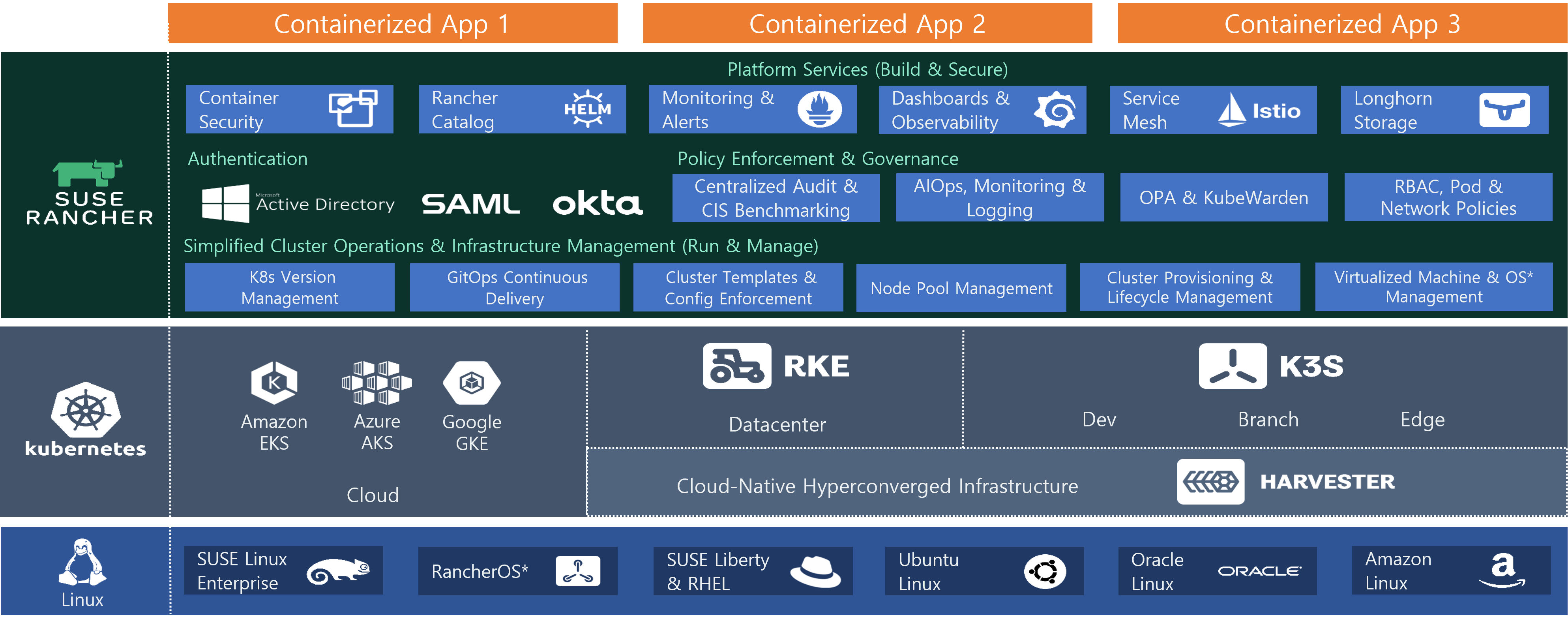1568x621 pixels.
Task: Click the Container Security checklist icon
Action: coord(352,109)
